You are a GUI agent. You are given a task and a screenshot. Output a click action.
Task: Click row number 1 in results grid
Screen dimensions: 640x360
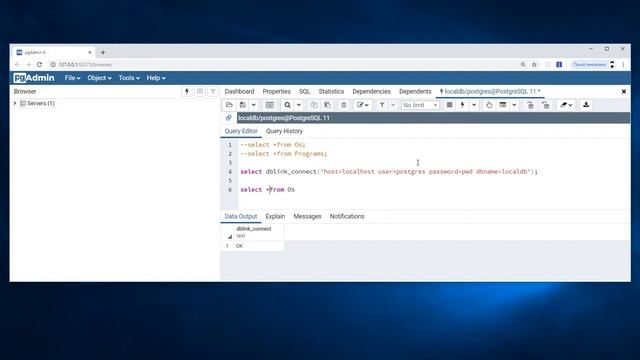227,246
